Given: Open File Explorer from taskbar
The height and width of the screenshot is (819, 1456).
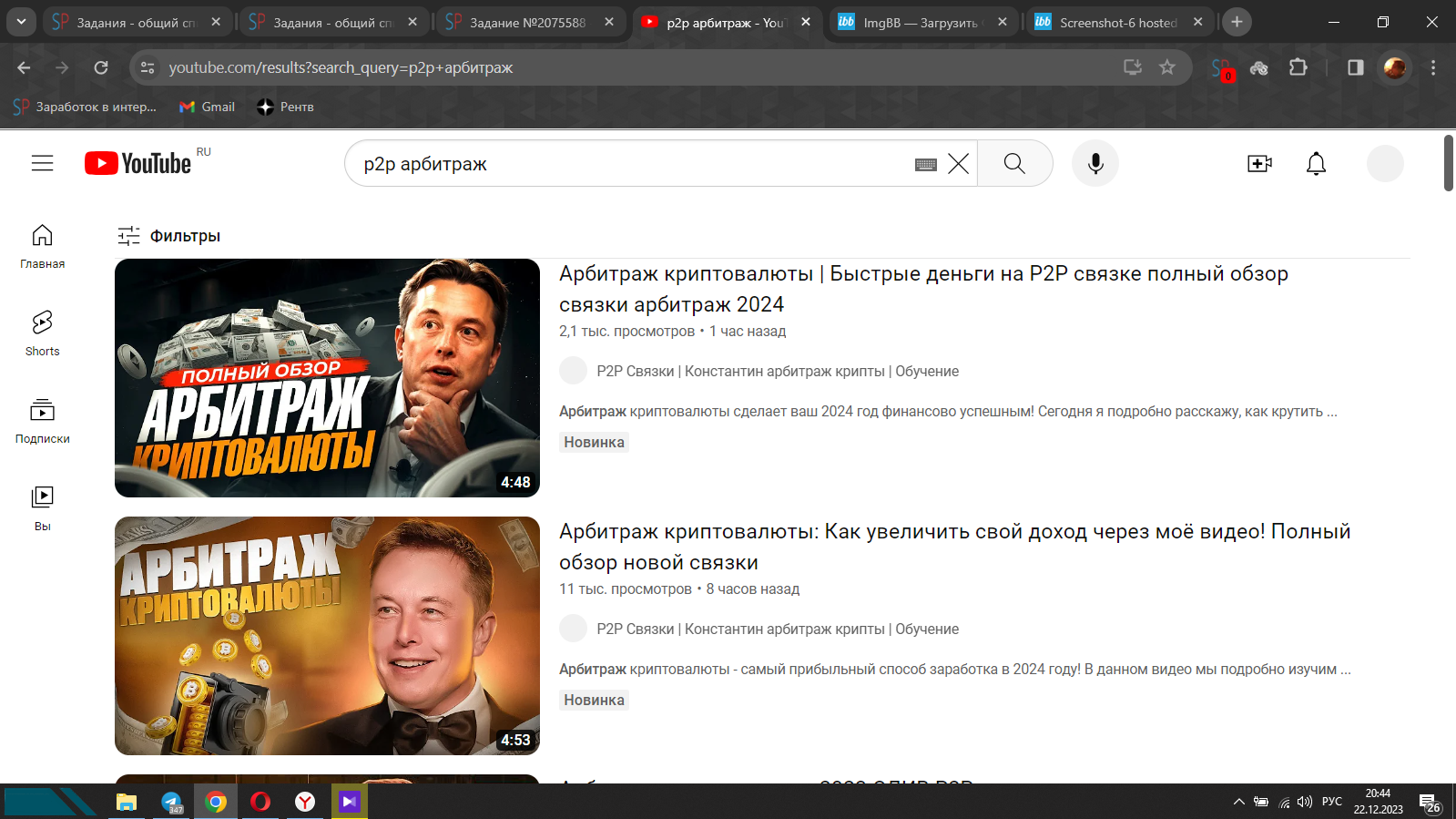Looking at the screenshot, I should (126, 802).
